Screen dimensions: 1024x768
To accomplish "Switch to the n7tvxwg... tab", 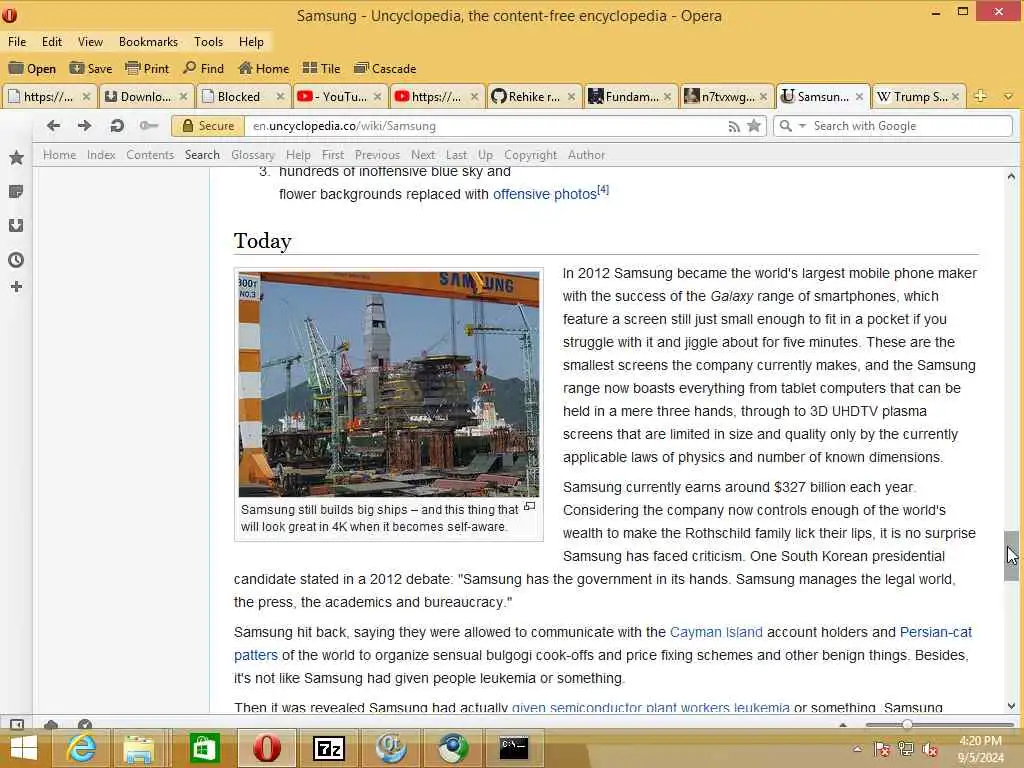I will pos(728,97).
